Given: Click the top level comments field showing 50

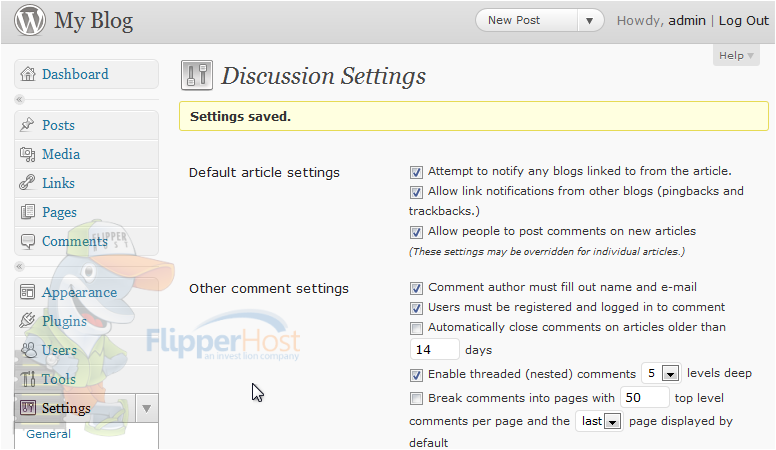Looking at the screenshot, I should click(x=644, y=398).
